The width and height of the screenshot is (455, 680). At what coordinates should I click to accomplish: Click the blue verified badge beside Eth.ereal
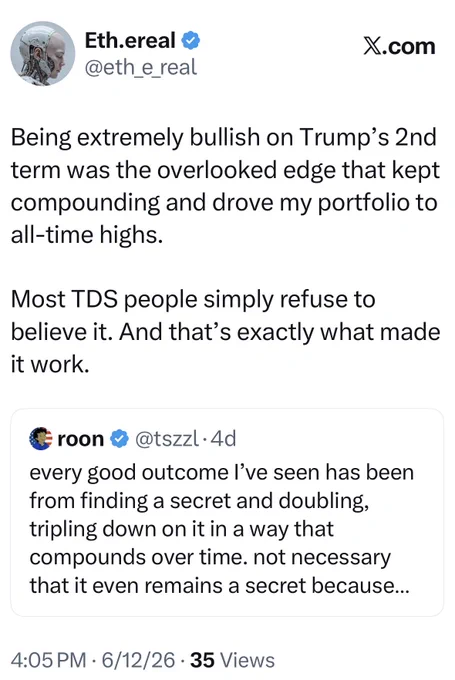coord(190,41)
